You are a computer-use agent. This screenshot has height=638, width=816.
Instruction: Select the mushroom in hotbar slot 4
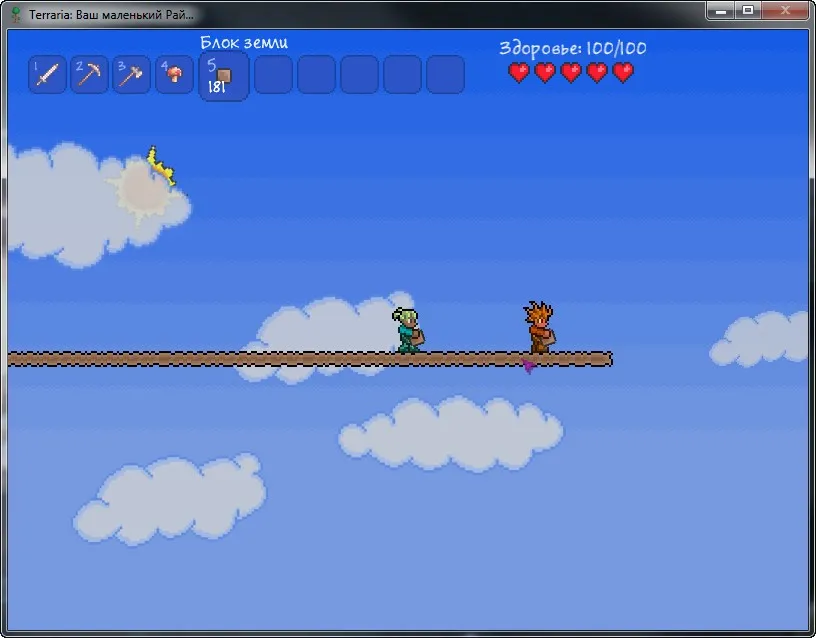pos(174,74)
